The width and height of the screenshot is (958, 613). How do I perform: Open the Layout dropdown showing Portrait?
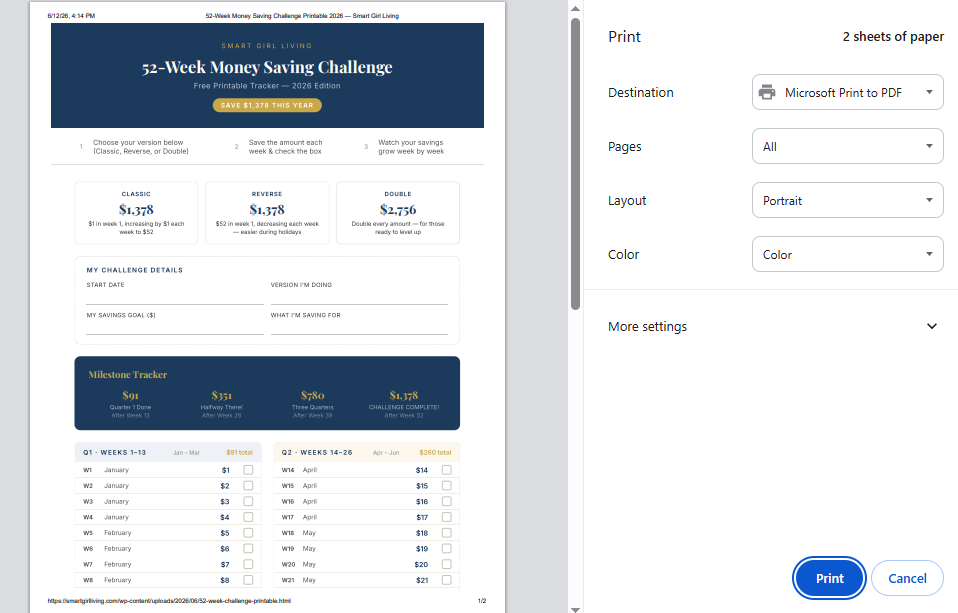[847, 200]
